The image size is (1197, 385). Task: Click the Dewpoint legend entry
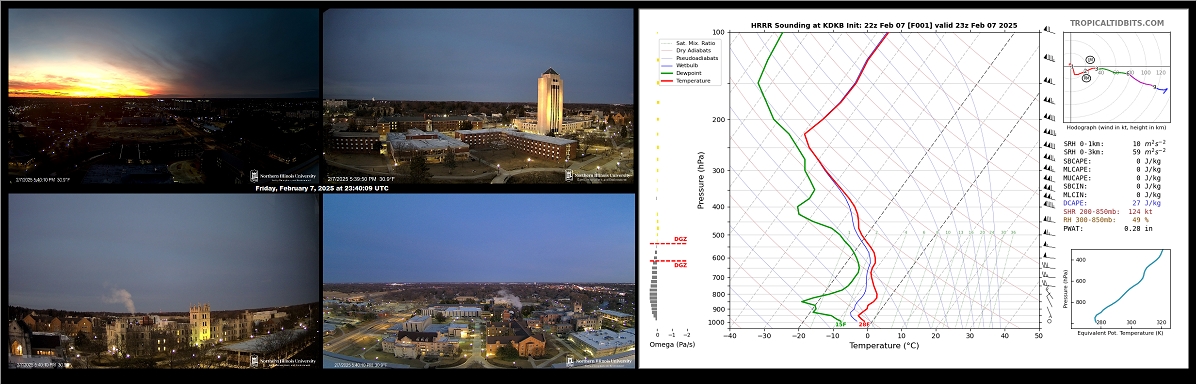[683, 73]
